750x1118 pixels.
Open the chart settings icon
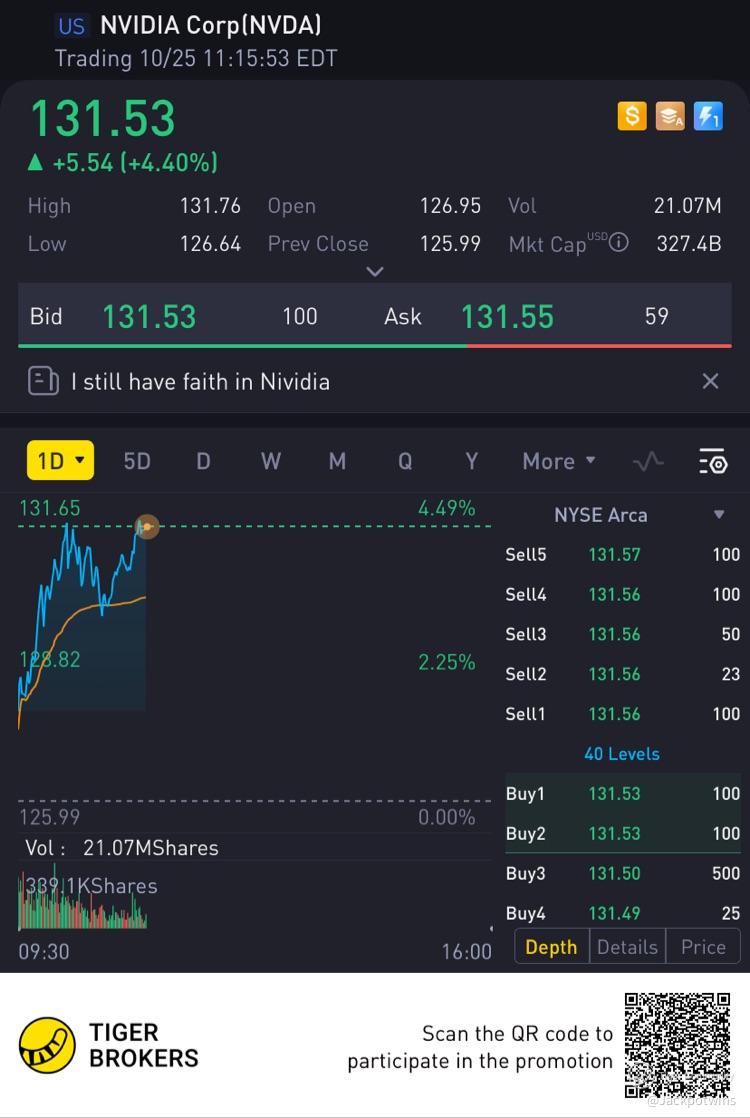point(712,461)
